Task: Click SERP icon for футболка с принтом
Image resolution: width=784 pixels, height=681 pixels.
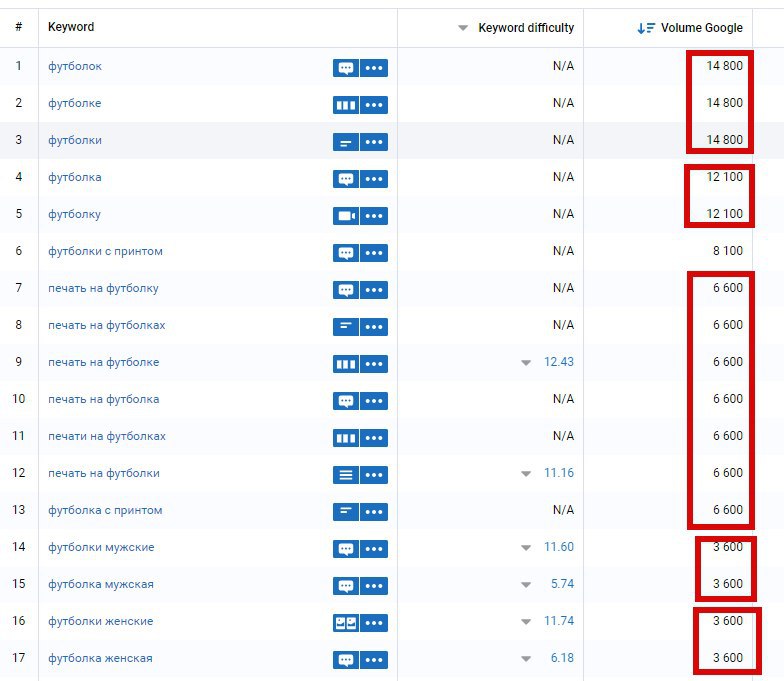Action: click(x=346, y=512)
